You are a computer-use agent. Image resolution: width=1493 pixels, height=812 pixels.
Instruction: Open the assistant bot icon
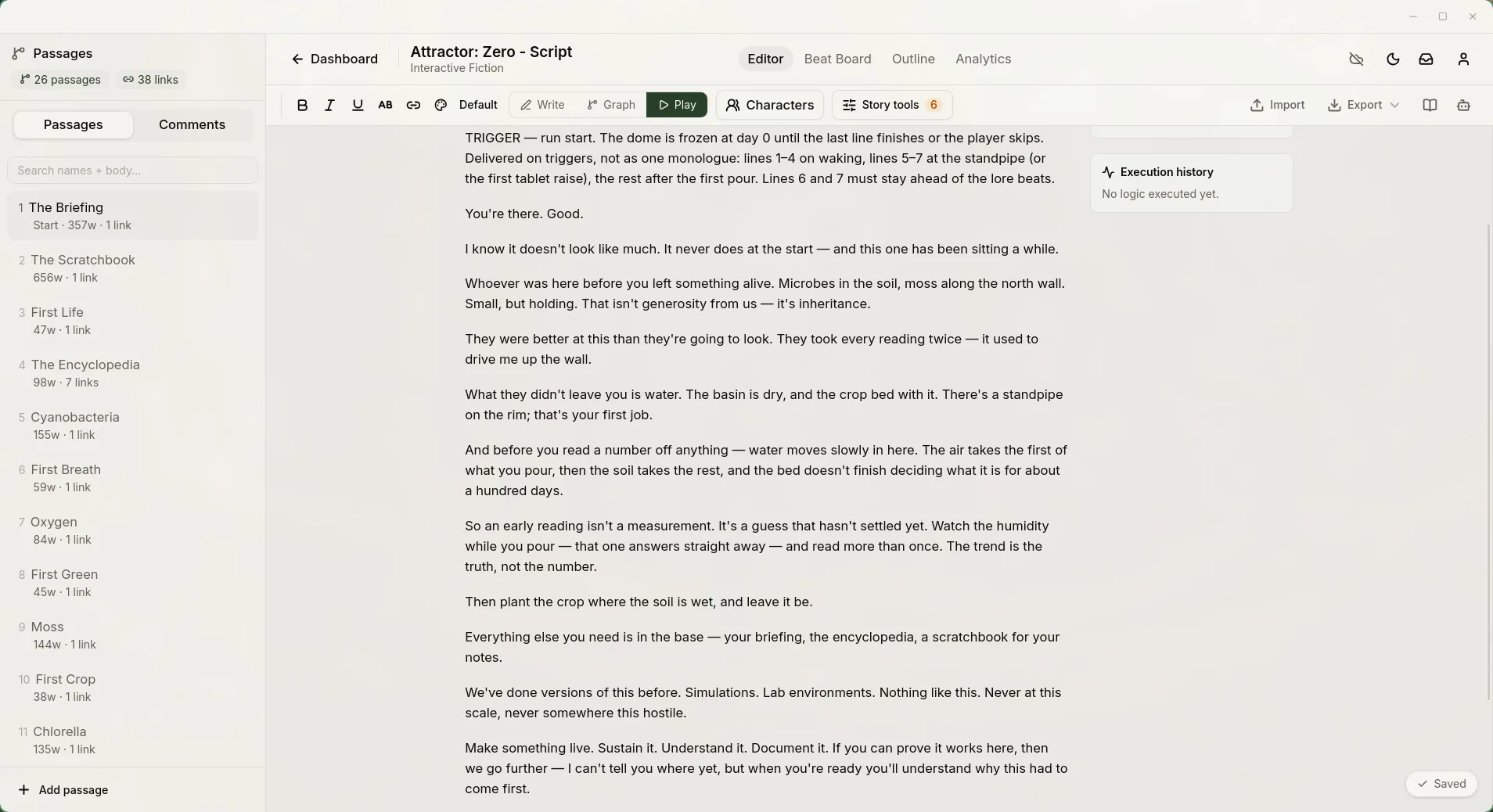(1463, 105)
